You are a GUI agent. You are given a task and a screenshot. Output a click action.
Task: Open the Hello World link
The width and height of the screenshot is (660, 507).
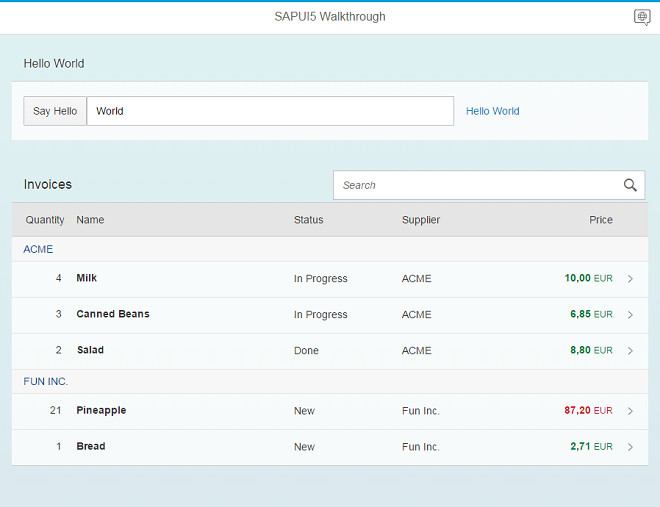coord(492,111)
